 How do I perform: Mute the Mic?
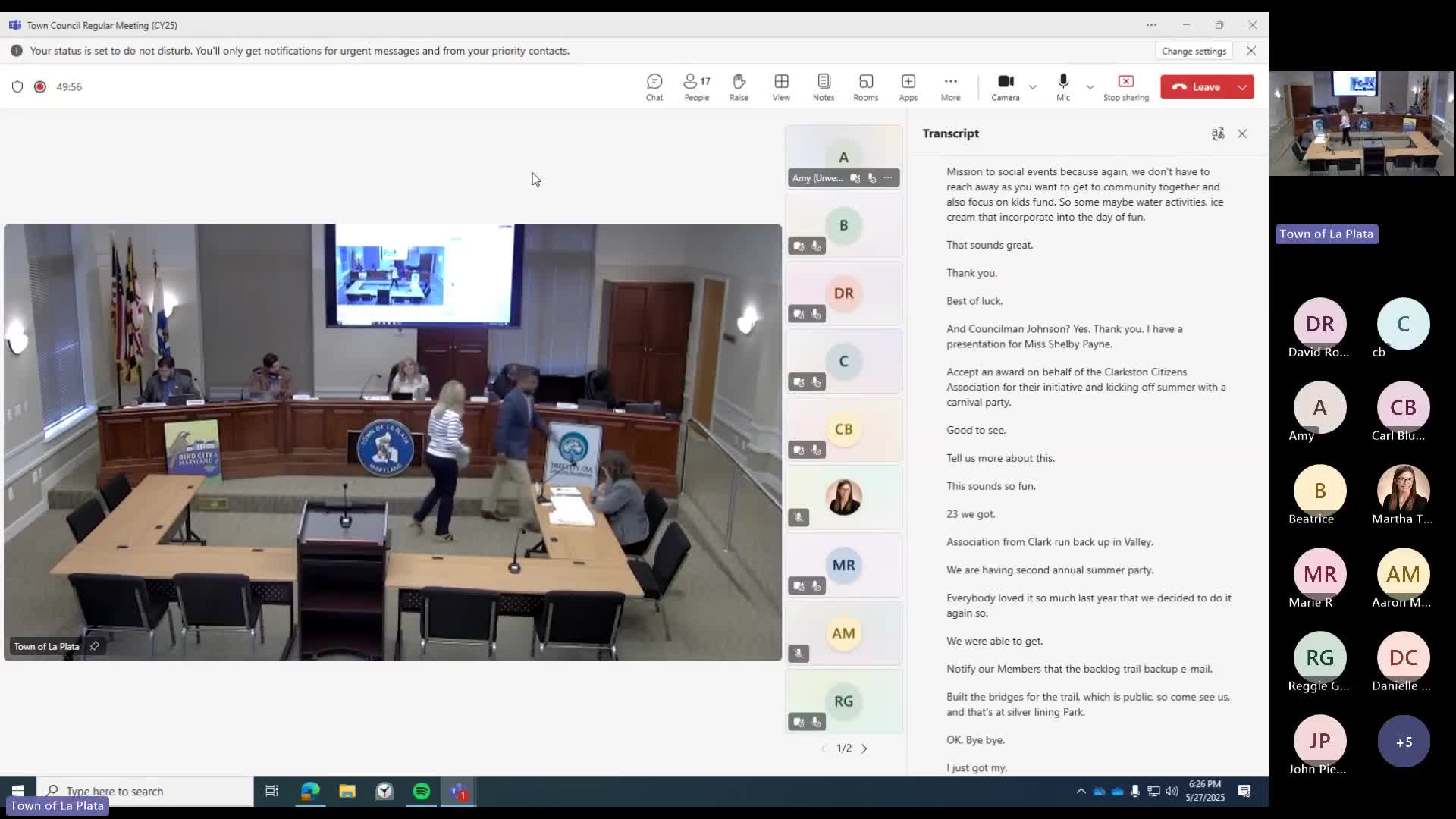tap(1063, 82)
